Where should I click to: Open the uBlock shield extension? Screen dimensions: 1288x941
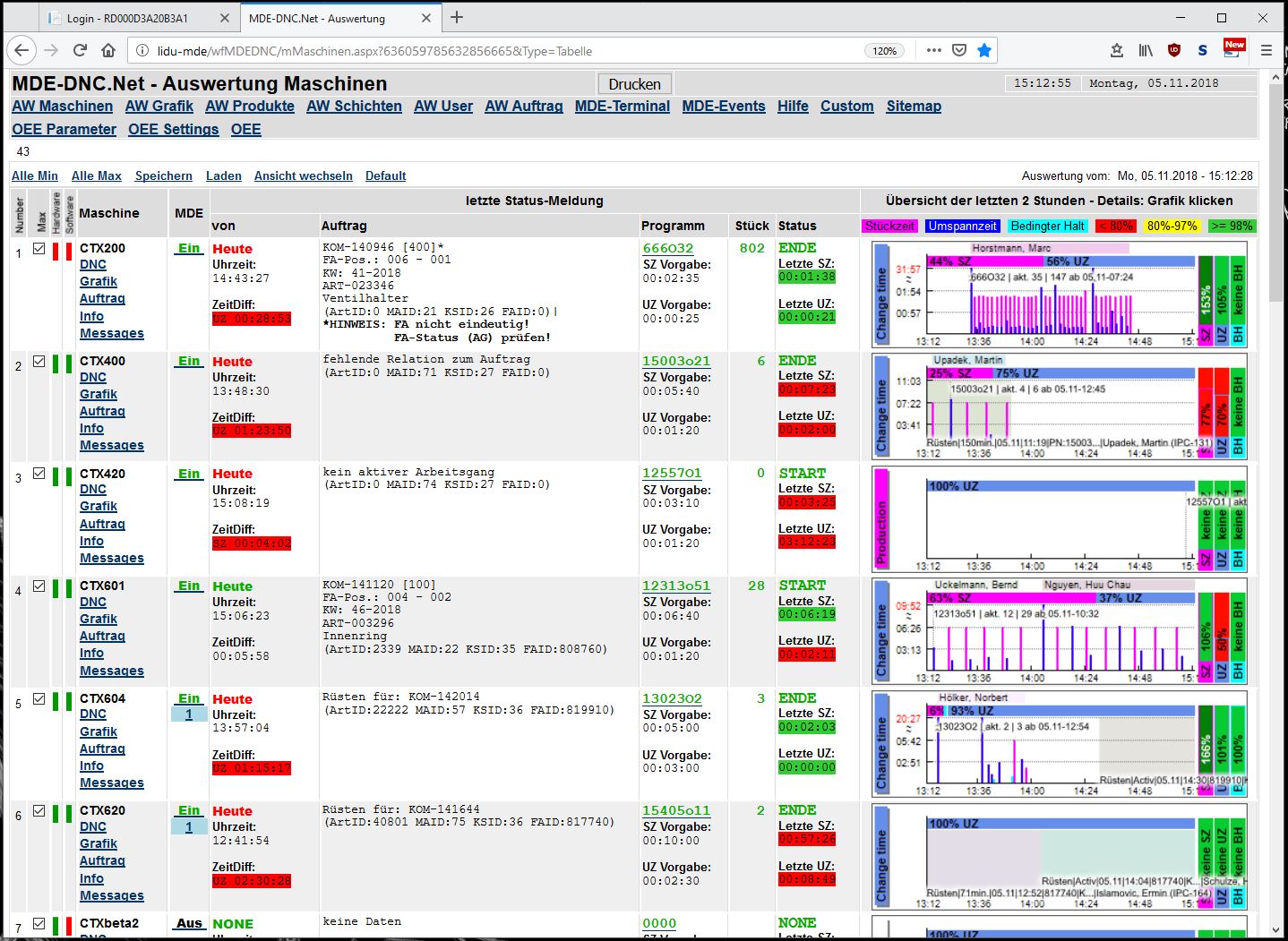tap(1174, 50)
